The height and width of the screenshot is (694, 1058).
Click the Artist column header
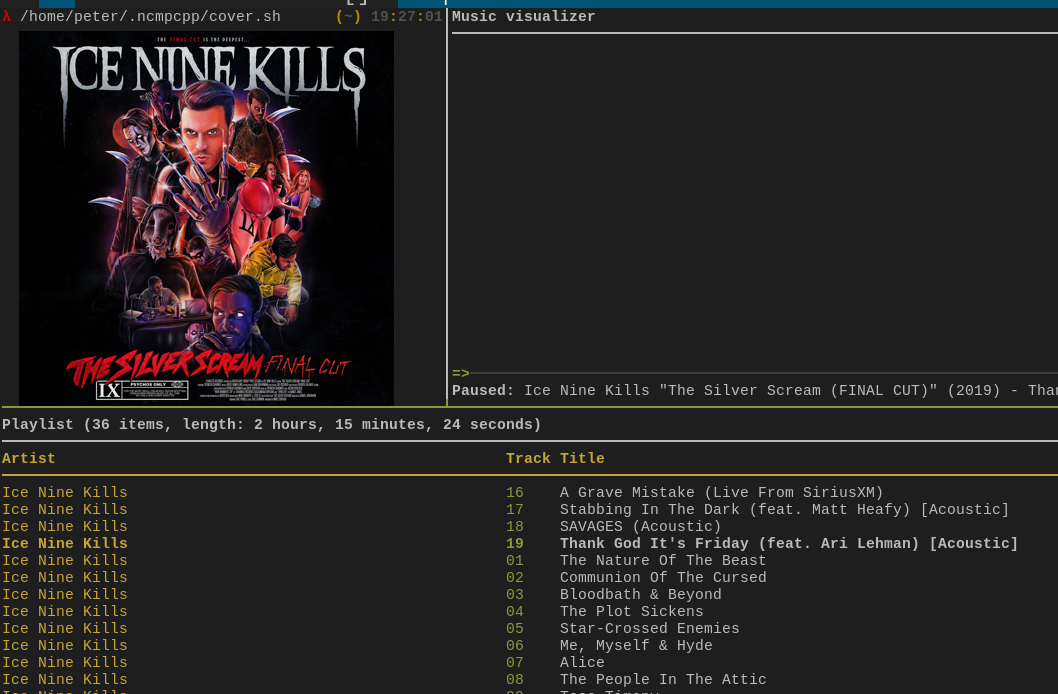pos(28,459)
